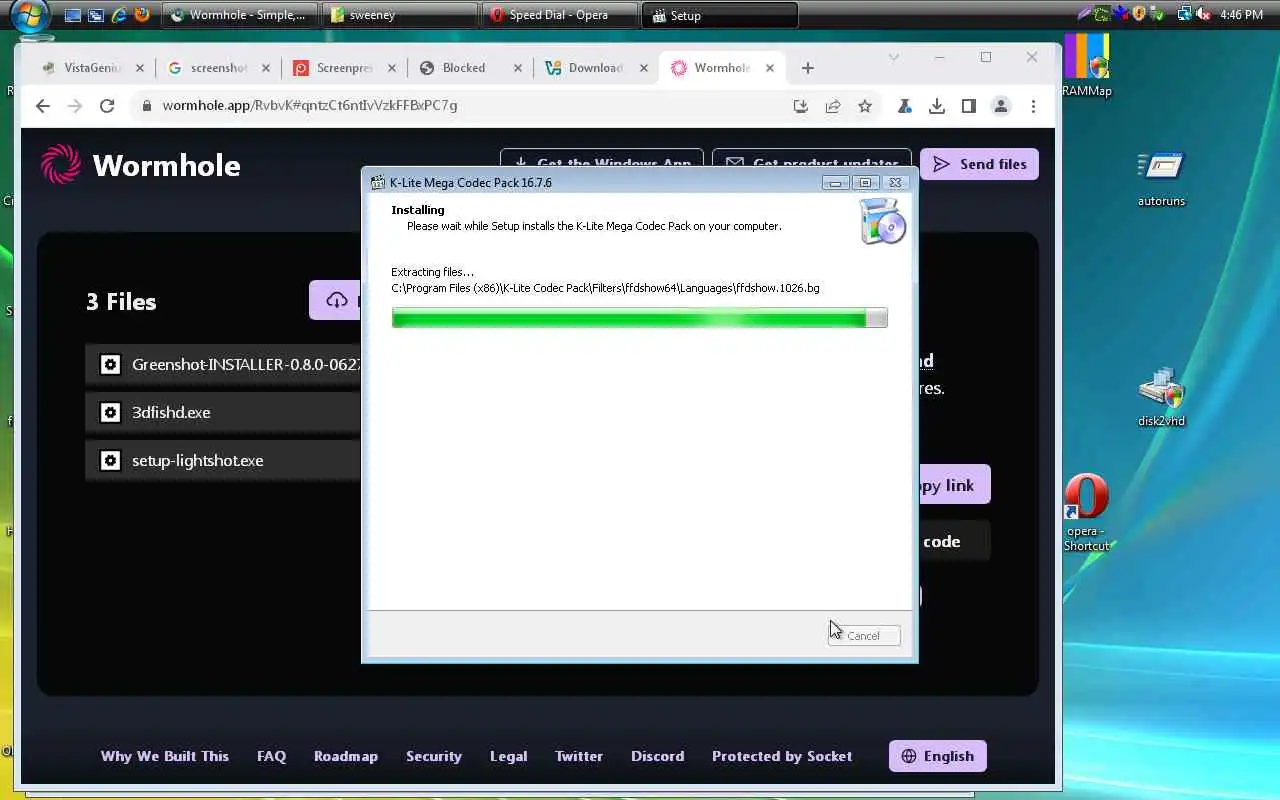Open RAMMap desktop shortcut
The image size is (1280, 800).
point(1086,66)
